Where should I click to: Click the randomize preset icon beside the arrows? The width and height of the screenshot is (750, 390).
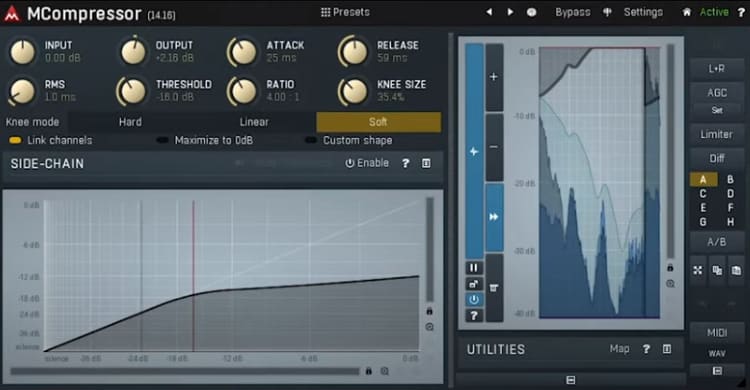tap(531, 12)
